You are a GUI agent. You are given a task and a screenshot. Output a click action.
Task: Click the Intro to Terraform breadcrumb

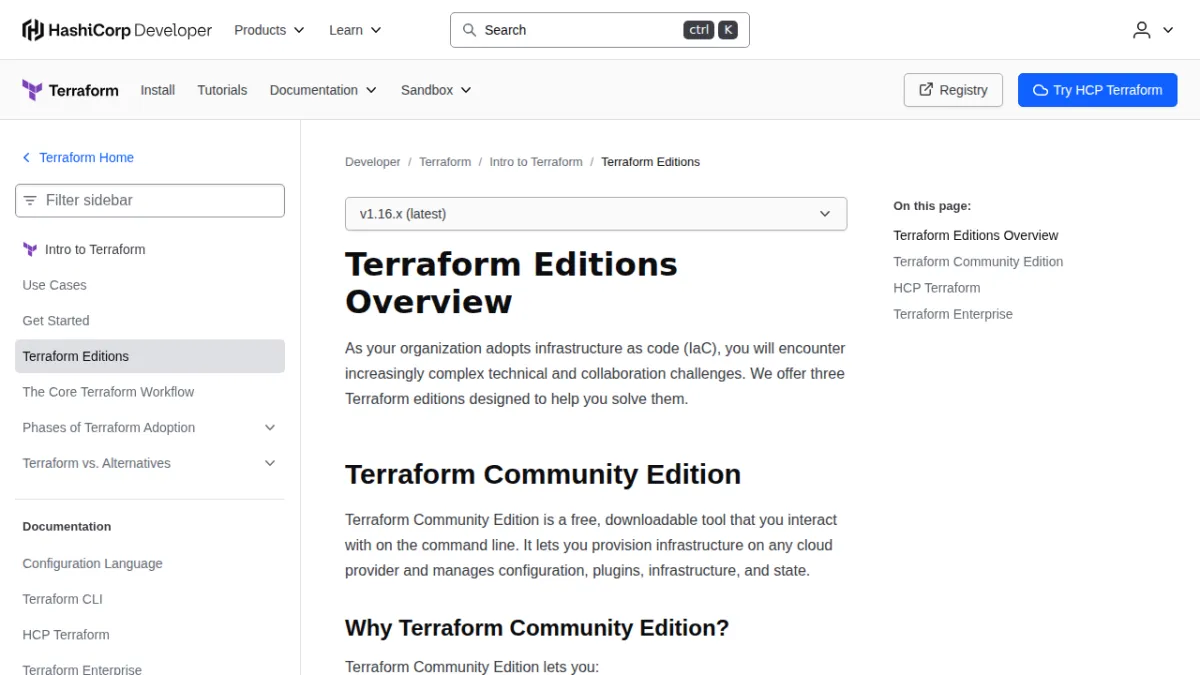click(x=536, y=162)
